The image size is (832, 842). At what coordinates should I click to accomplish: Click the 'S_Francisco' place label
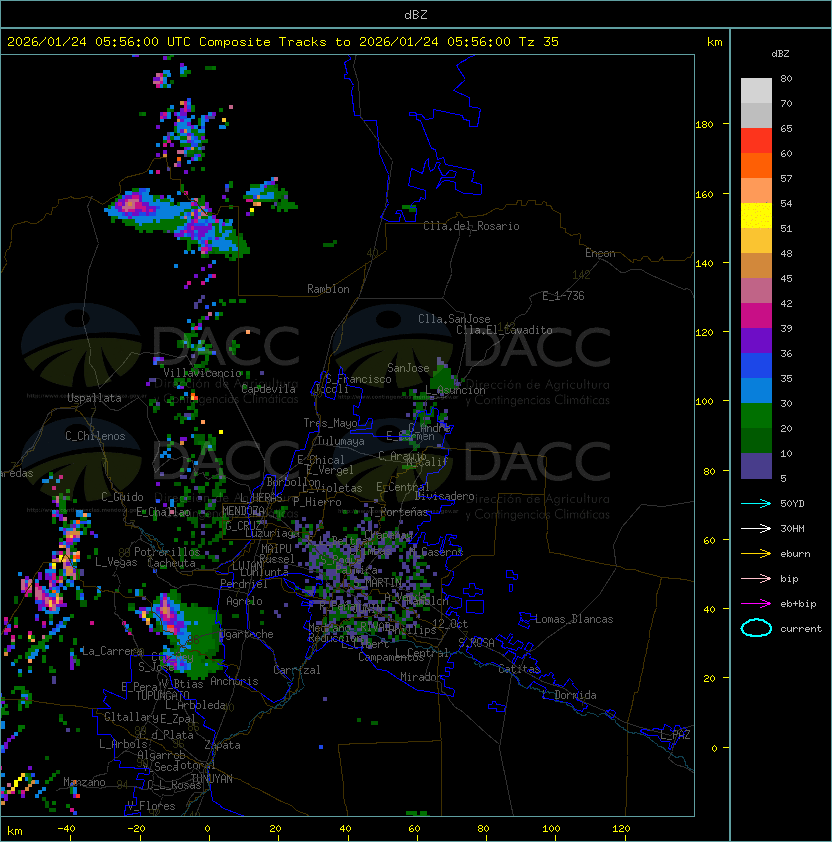click(x=358, y=379)
